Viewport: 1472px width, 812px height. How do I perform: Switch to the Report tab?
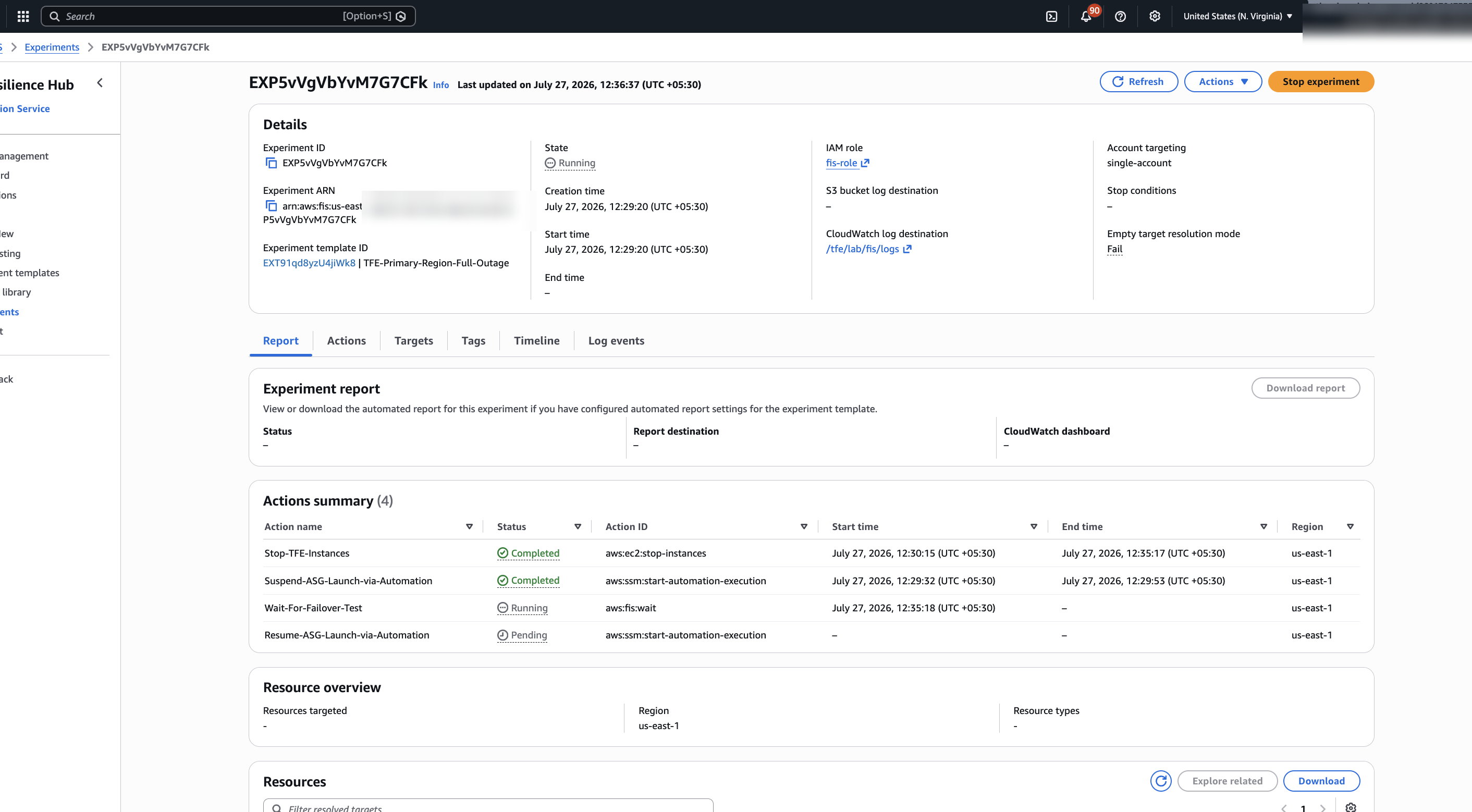(280, 340)
